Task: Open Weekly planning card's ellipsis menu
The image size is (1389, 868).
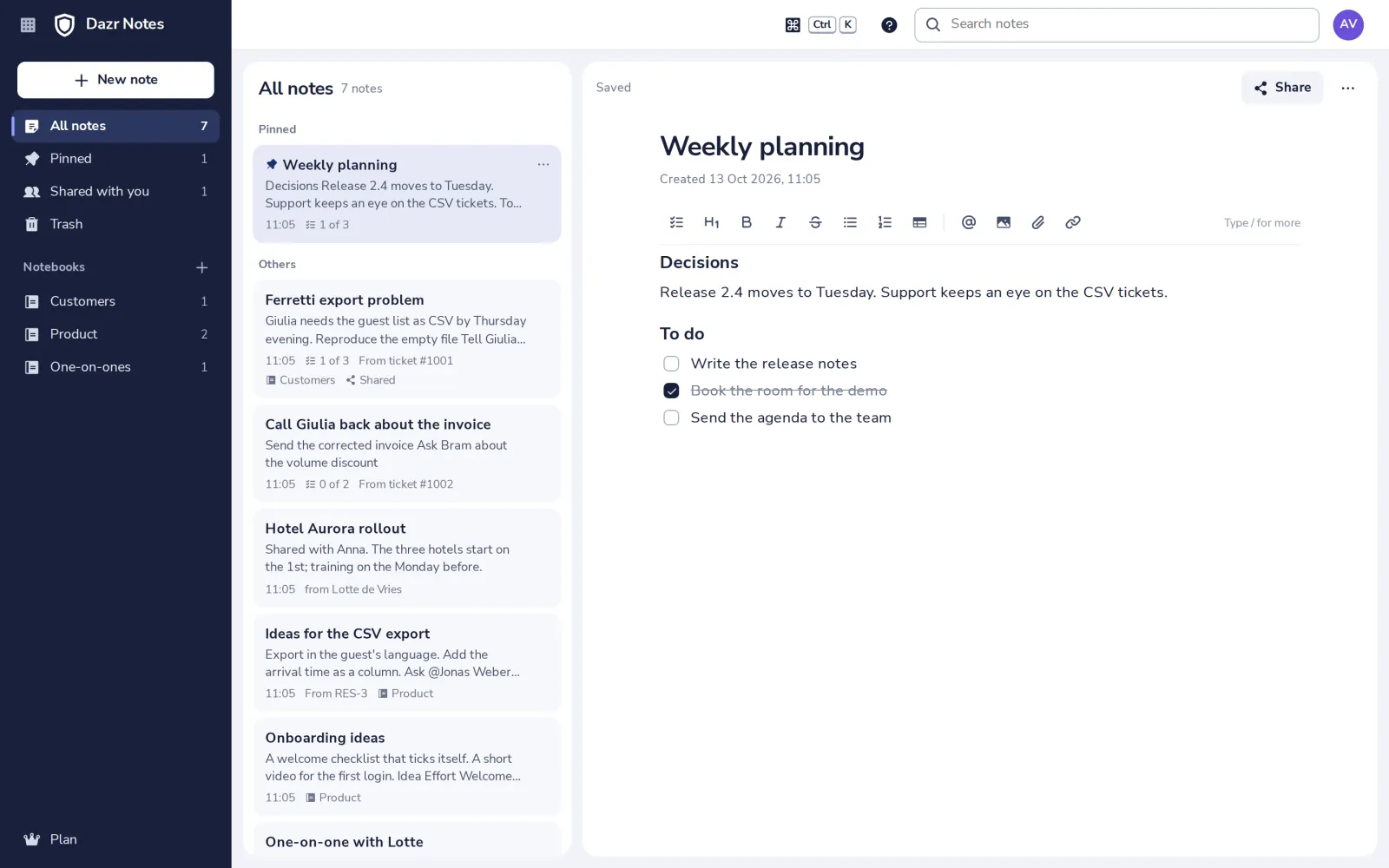Action: click(543, 164)
